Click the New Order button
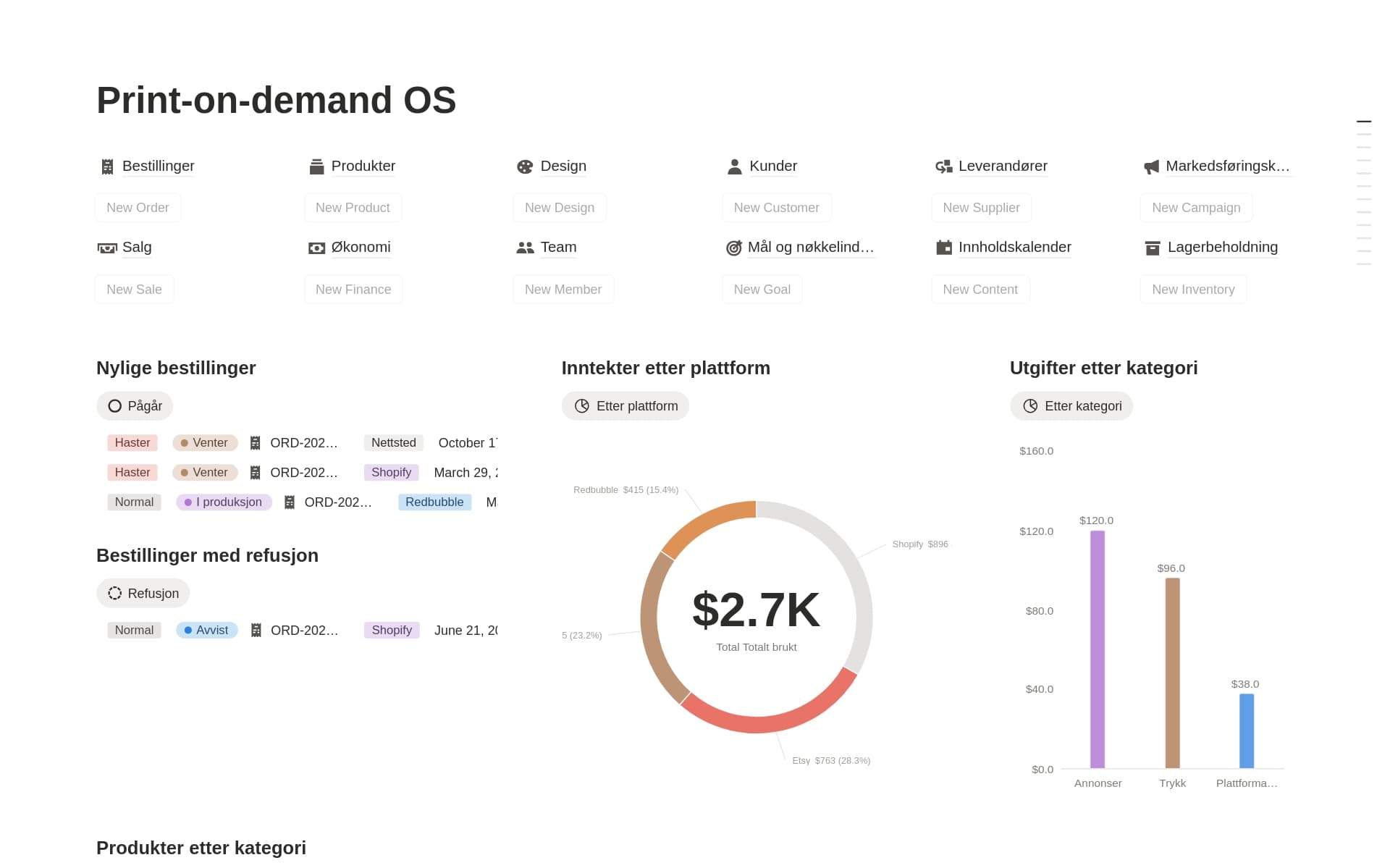 click(x=138, y=208)
